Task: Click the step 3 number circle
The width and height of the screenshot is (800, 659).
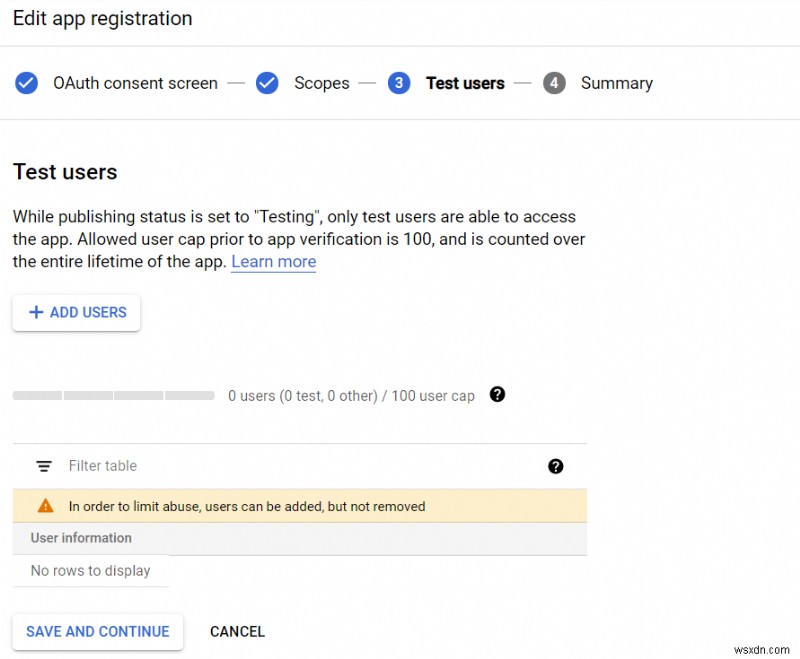Action: [x=399, y=83]
